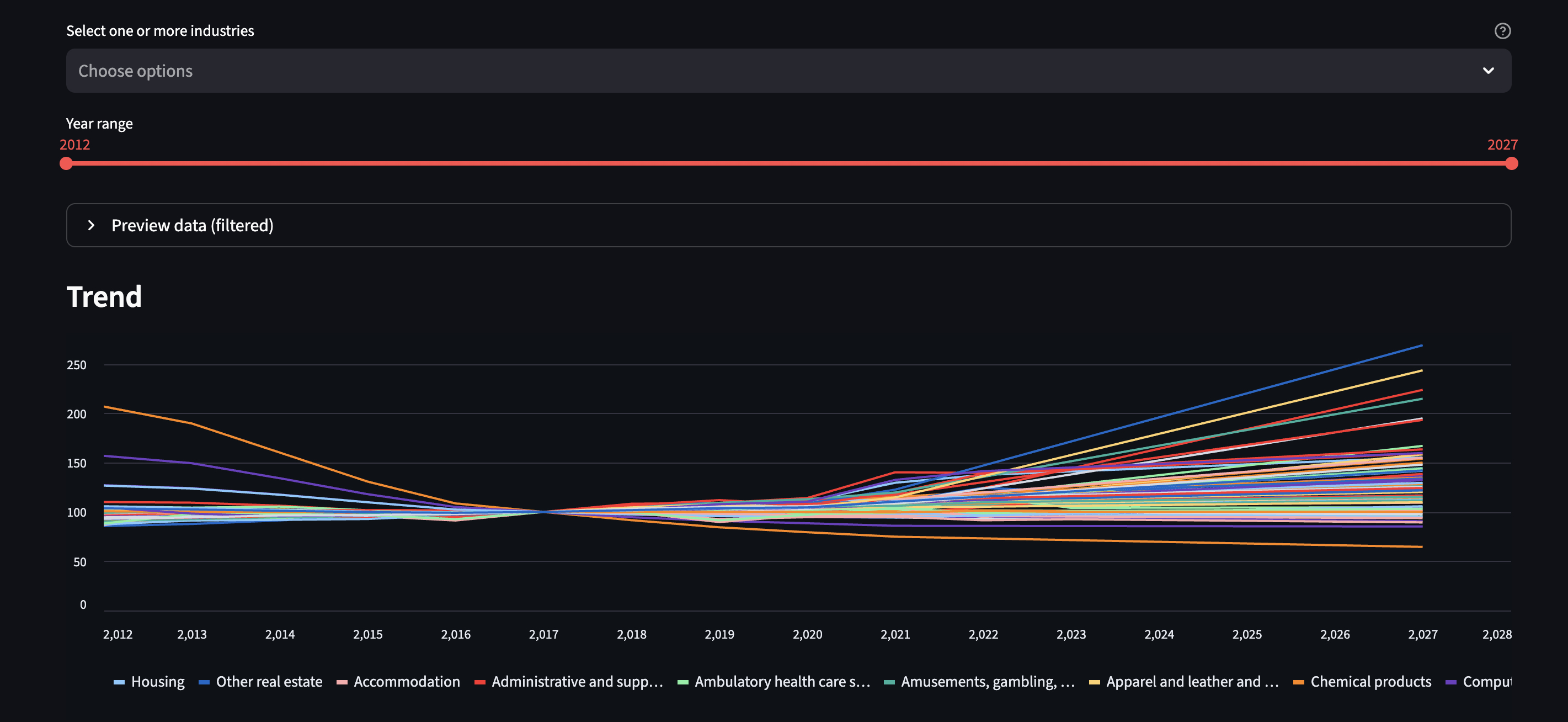Click the 250 y-axis tick label
Viewport: 1568px width, 722px height.
[77, 365]
